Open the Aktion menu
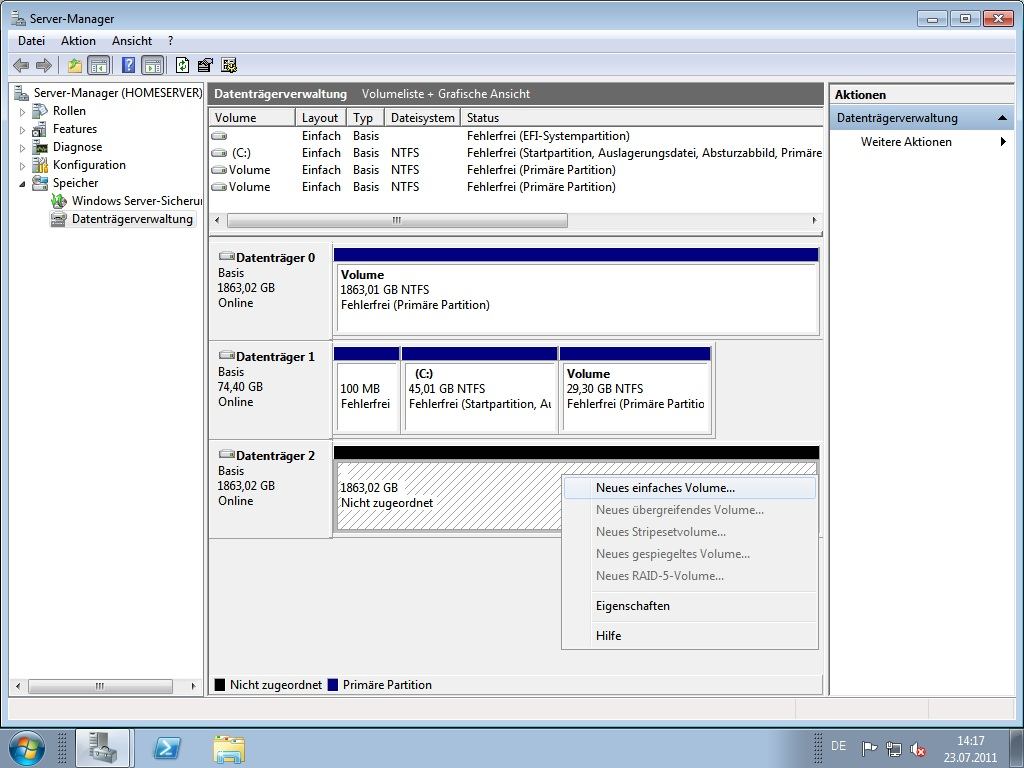The image size is (1024, 768). coord(78,40)
